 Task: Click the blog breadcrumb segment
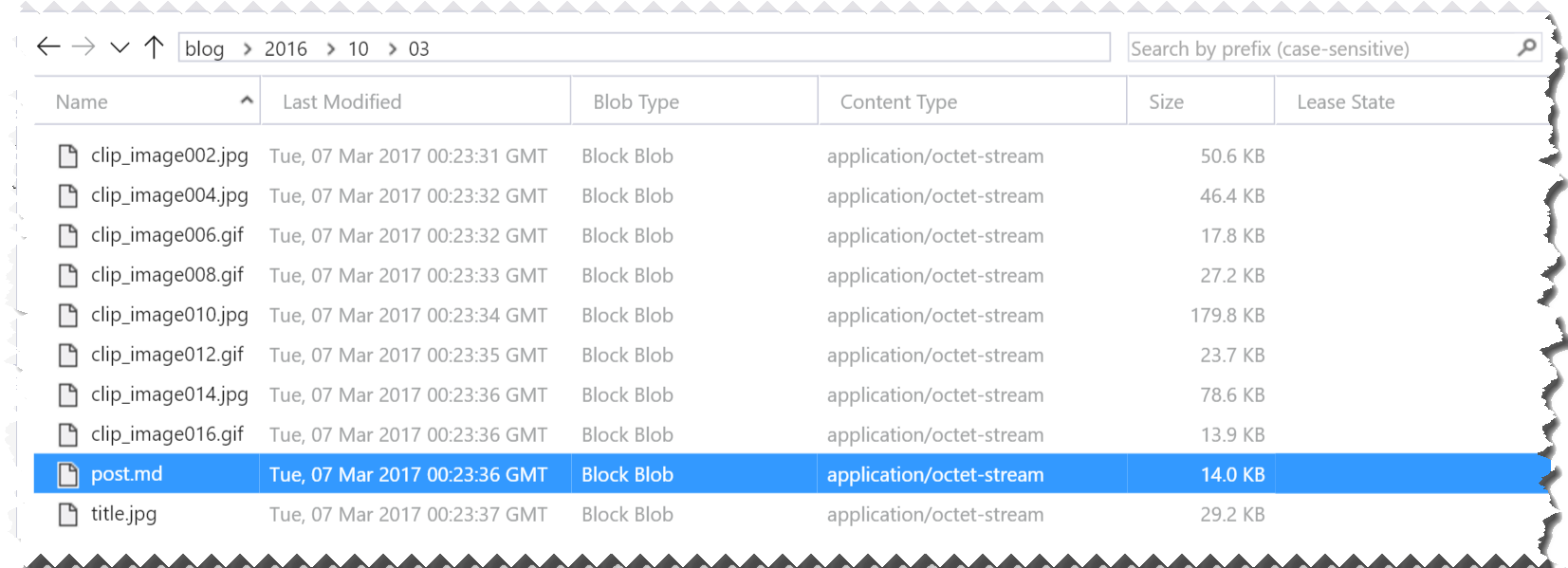point(205,49)
